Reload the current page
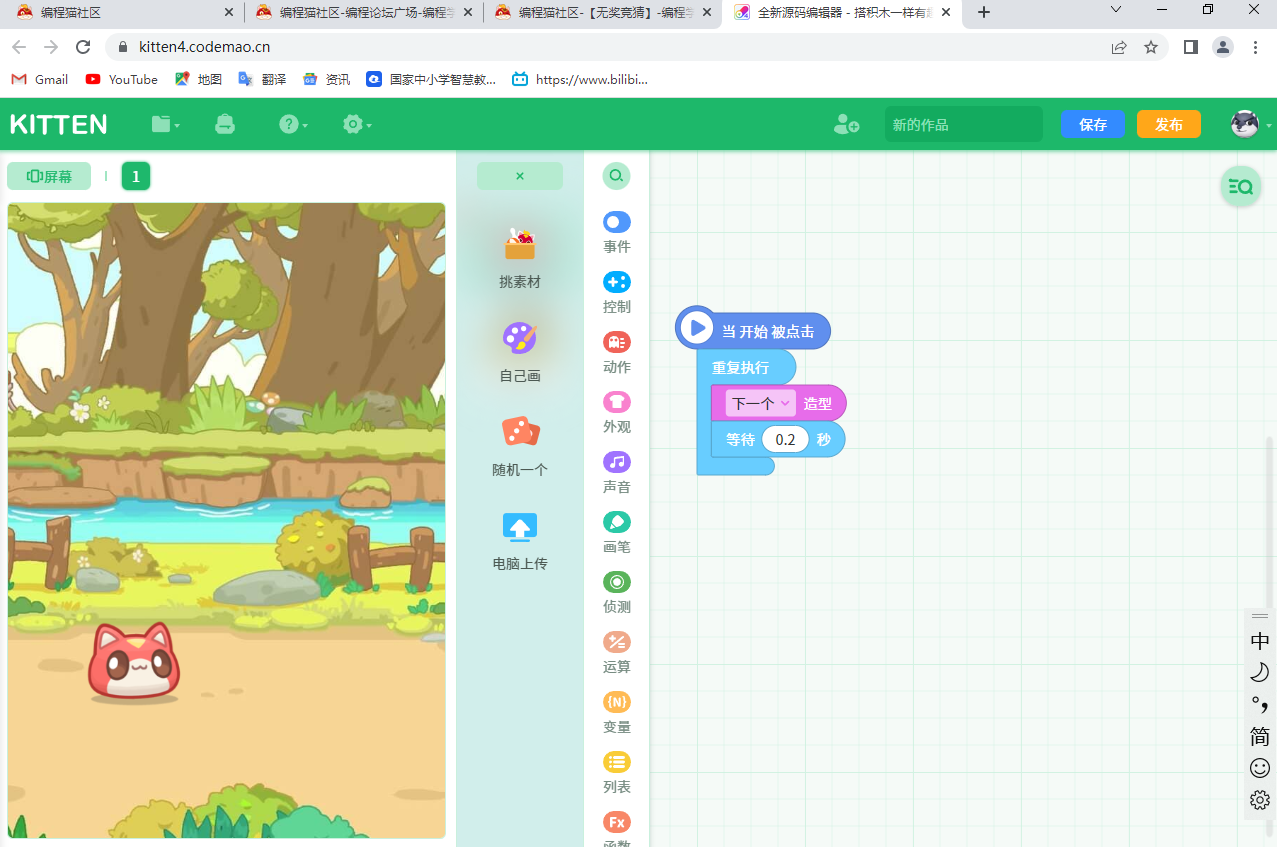The image size is (1280, 847). tap(83, 47)
